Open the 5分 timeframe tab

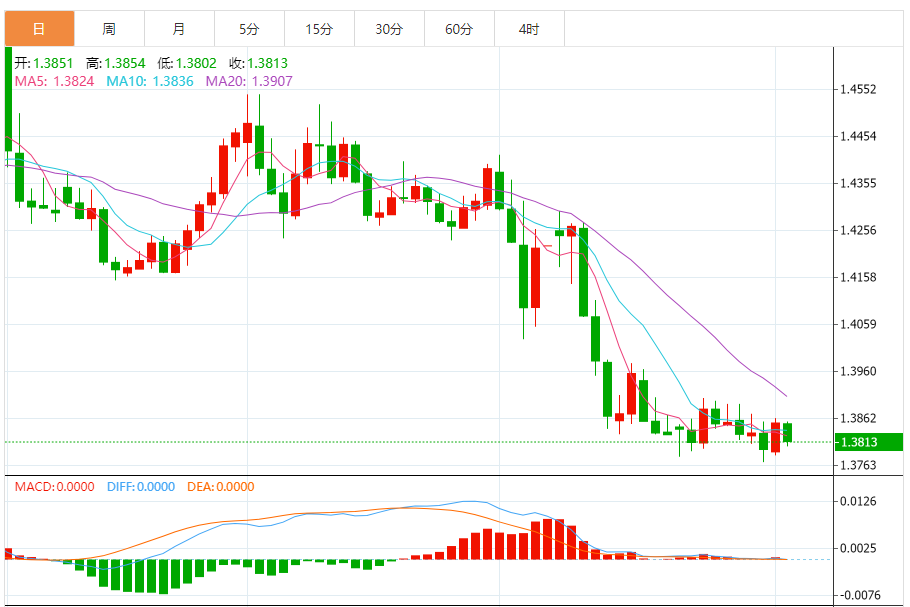[250, 28]
